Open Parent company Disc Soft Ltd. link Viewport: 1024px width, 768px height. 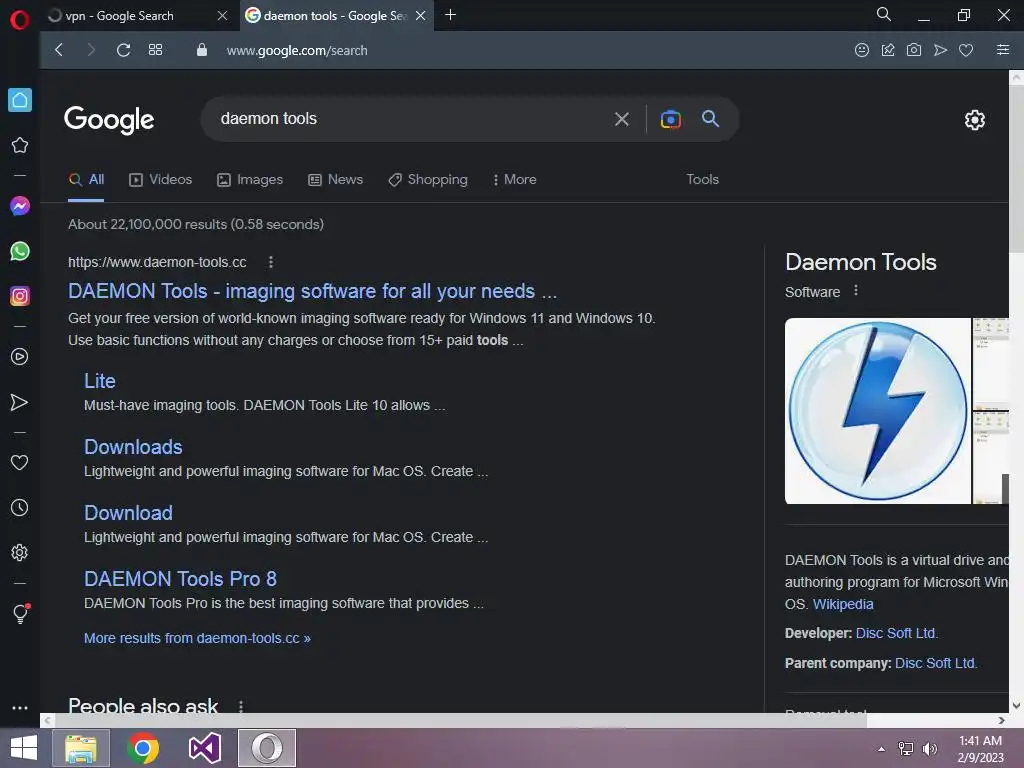click(936, 663)
